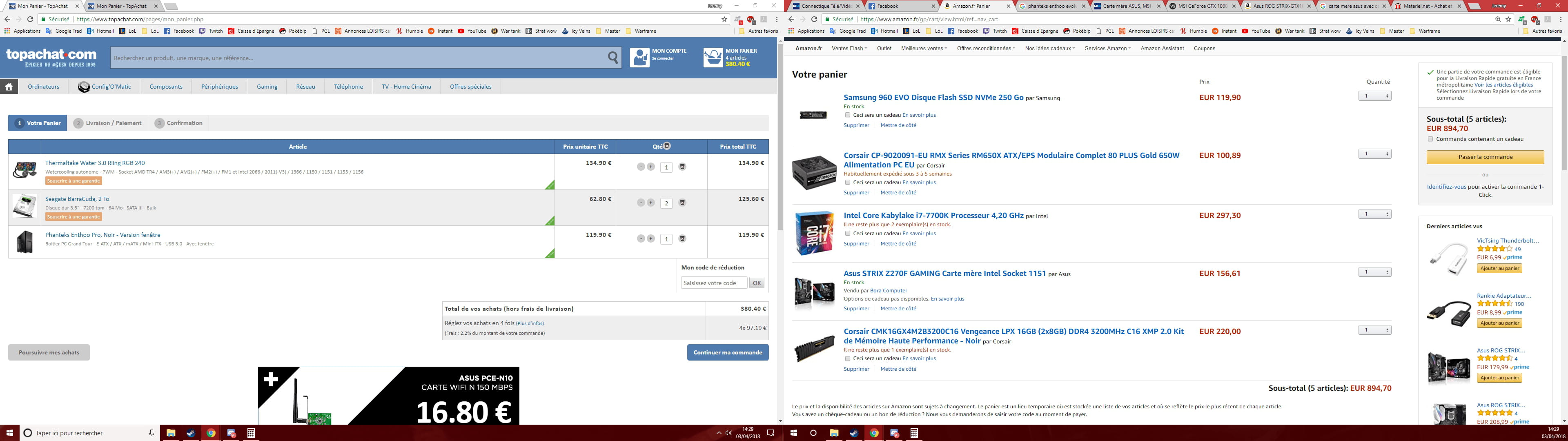Open quantity dropdown for Samsung 960 EVO
1568x441 pixels.
click(x=1374, y=96)
